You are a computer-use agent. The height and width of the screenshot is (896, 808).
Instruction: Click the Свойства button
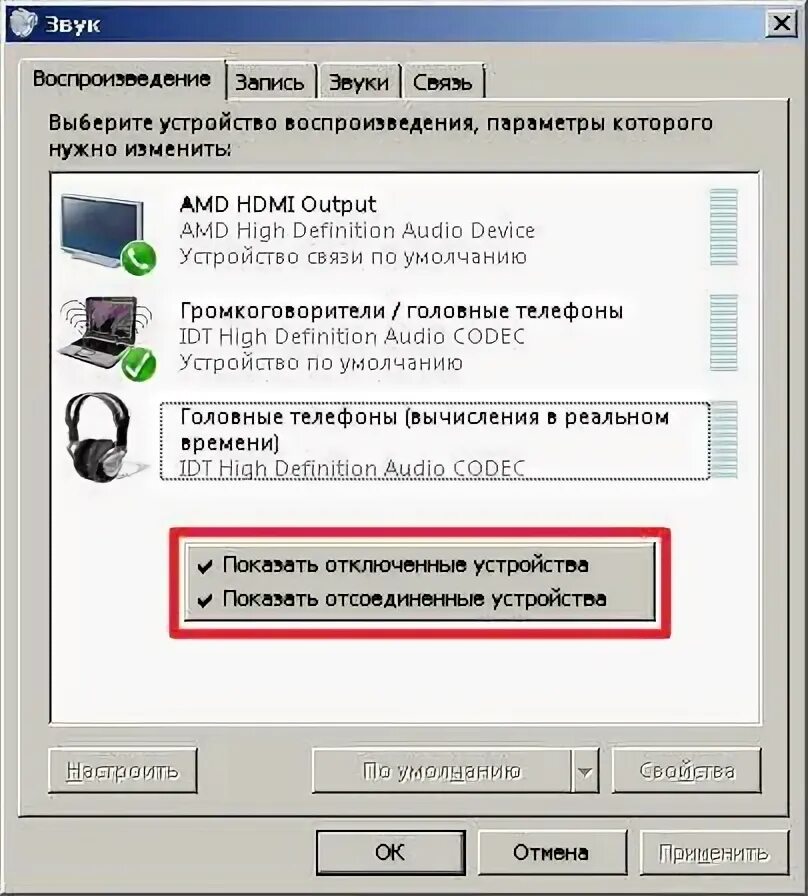pyautogui.click(x=686, y=771)
